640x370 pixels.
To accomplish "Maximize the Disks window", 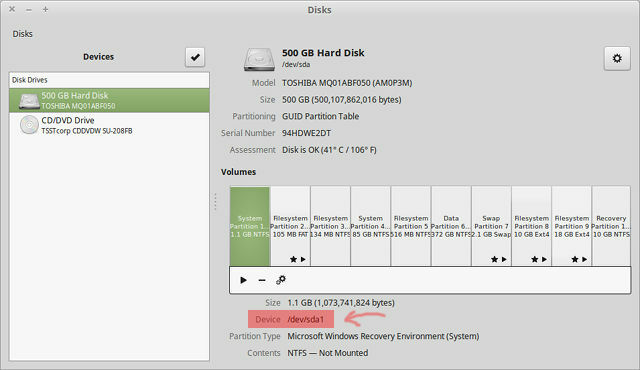I will [45, 9].
